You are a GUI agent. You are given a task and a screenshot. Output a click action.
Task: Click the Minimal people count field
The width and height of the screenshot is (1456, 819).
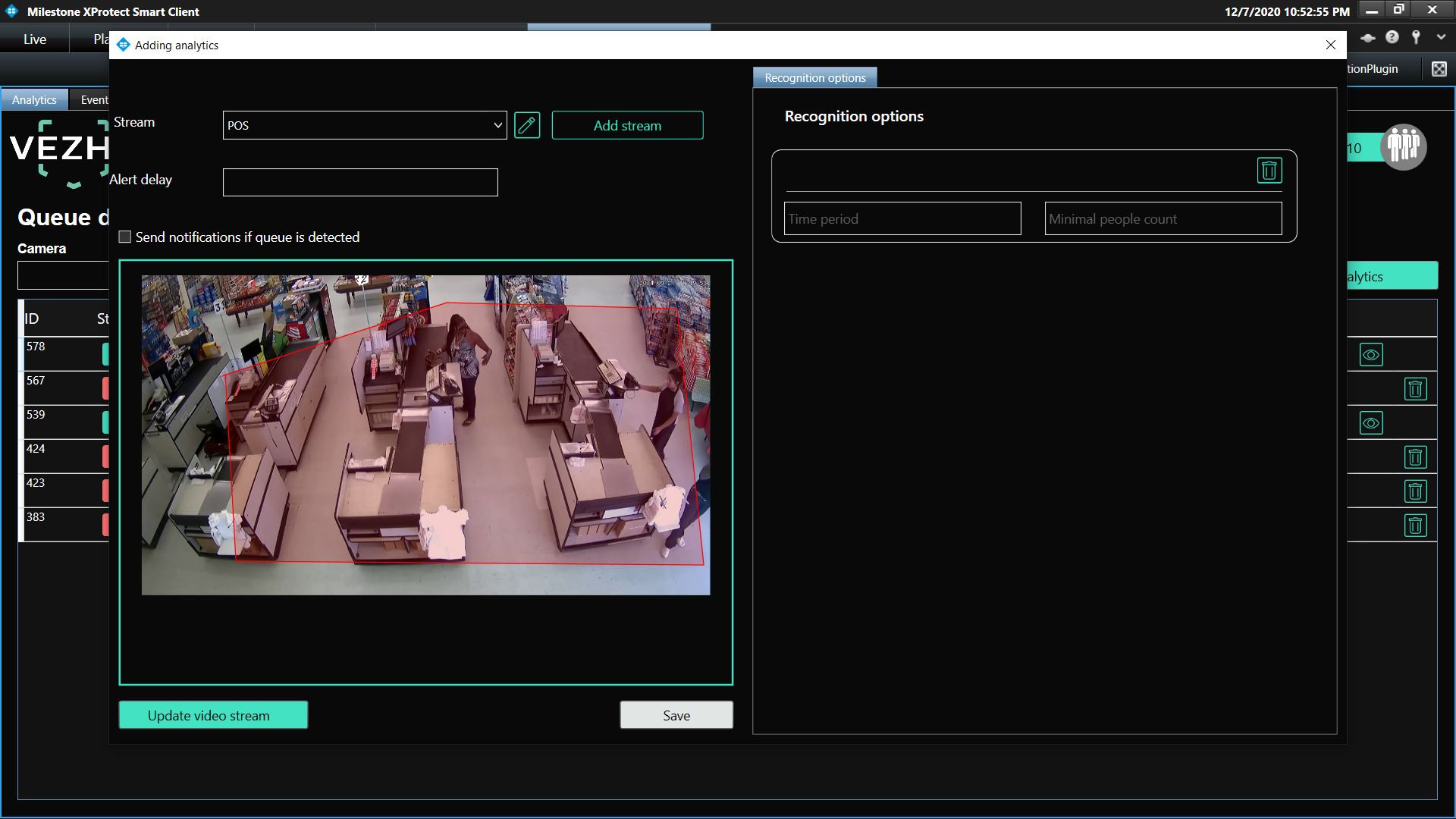coord(1163,218)
